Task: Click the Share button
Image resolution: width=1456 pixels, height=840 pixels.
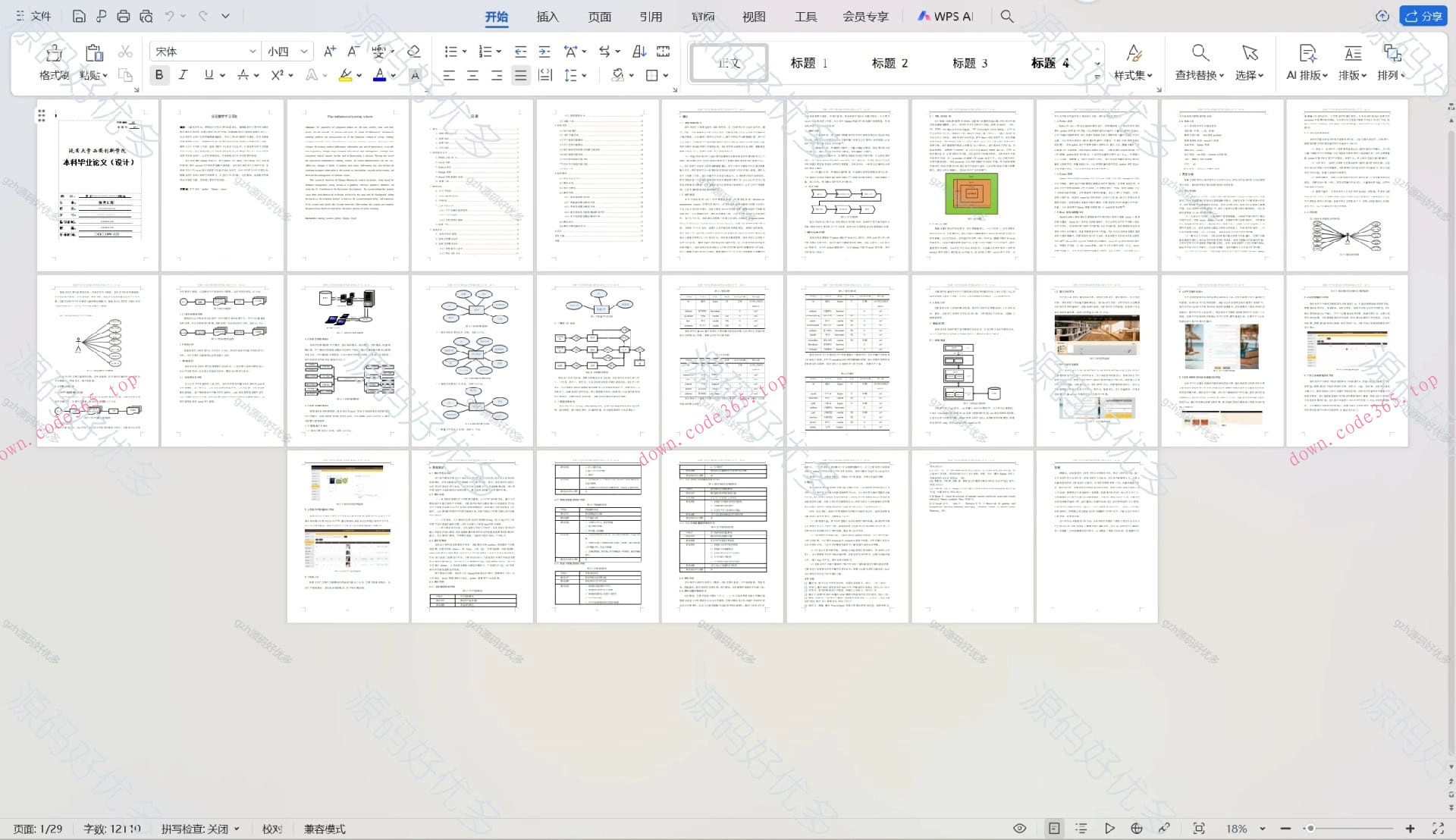Action: click(x=1423, y=16)
